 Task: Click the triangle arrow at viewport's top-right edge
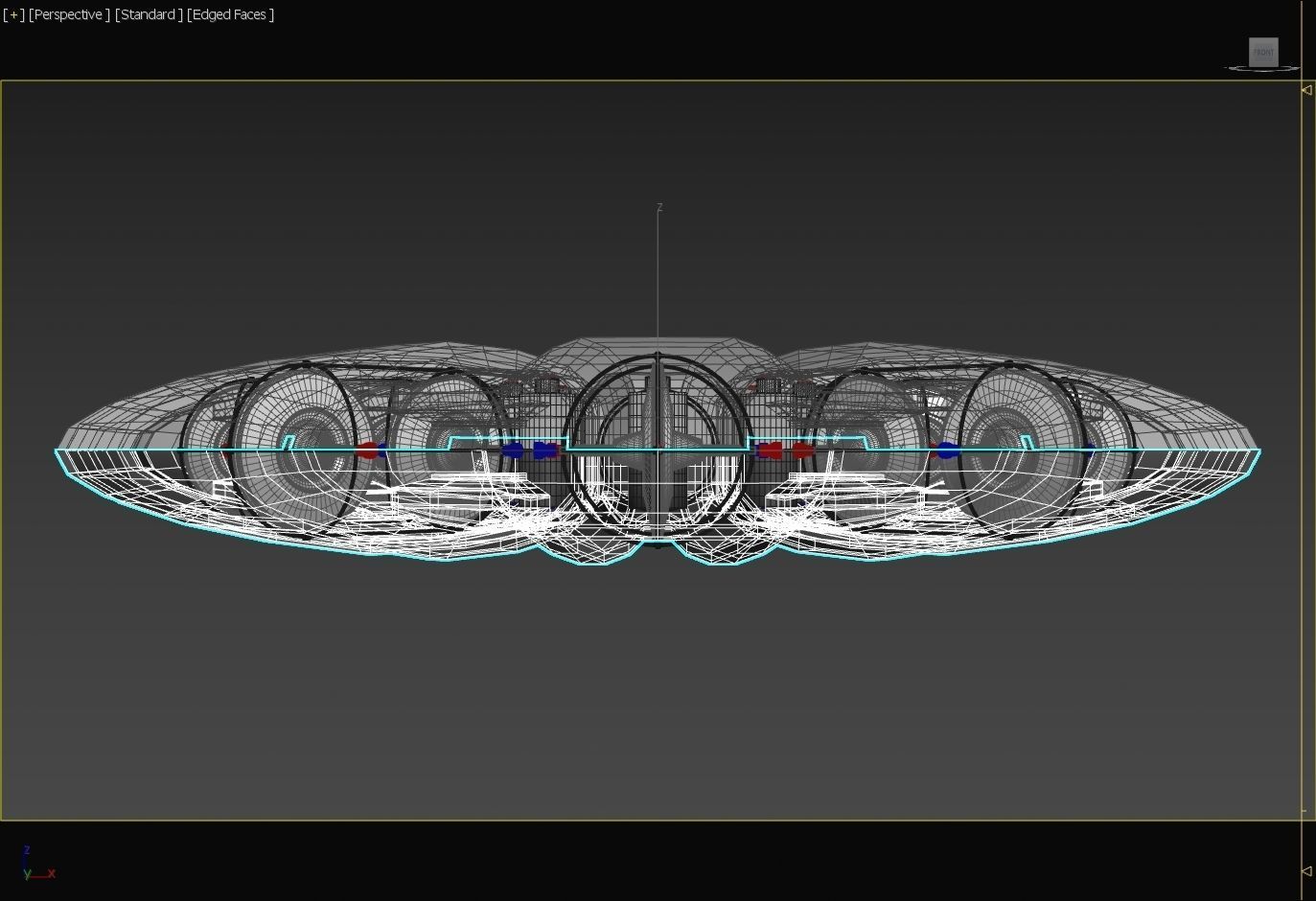[1306, 90]
